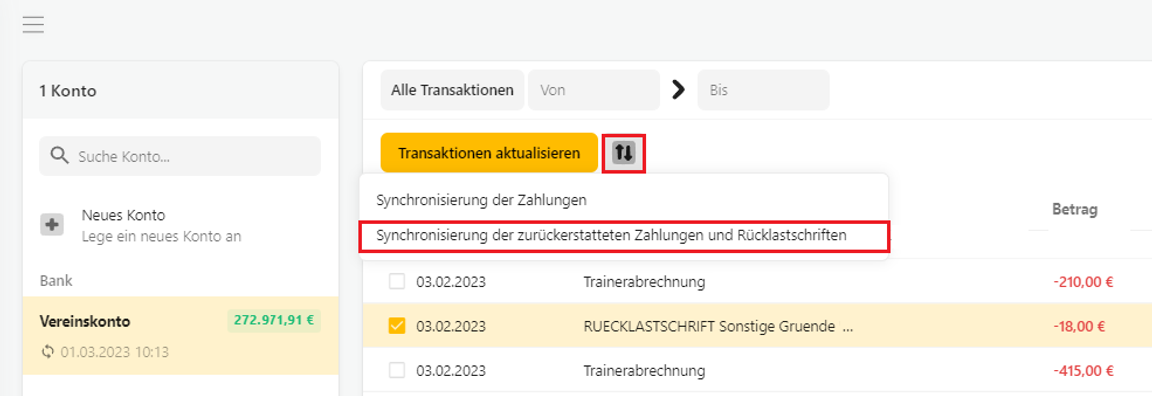Click the arrow icon between Von and Bis

click(x=679, y=90)
